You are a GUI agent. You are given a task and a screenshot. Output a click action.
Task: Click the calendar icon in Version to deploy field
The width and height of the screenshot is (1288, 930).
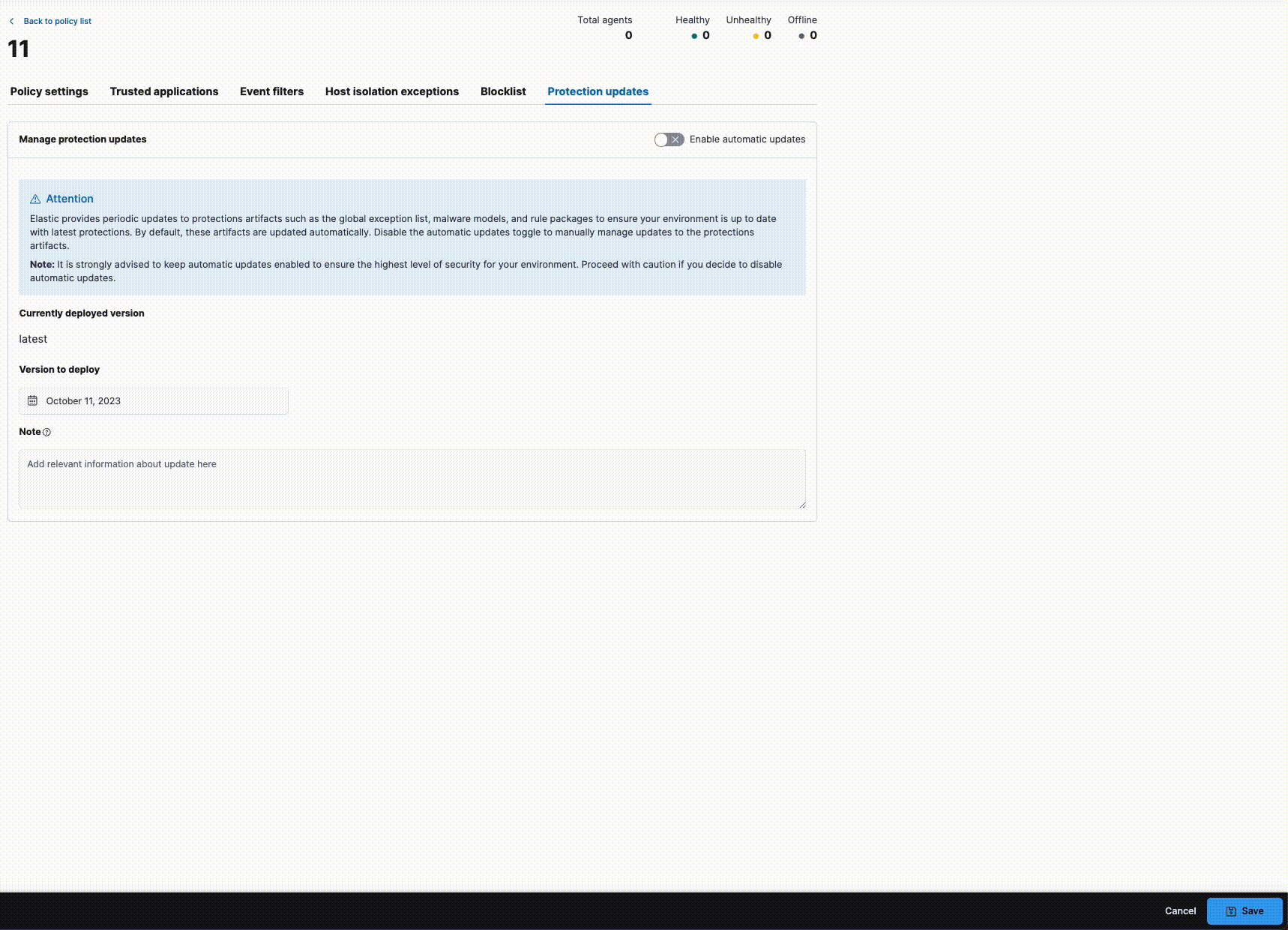click(x=32, y=400)
